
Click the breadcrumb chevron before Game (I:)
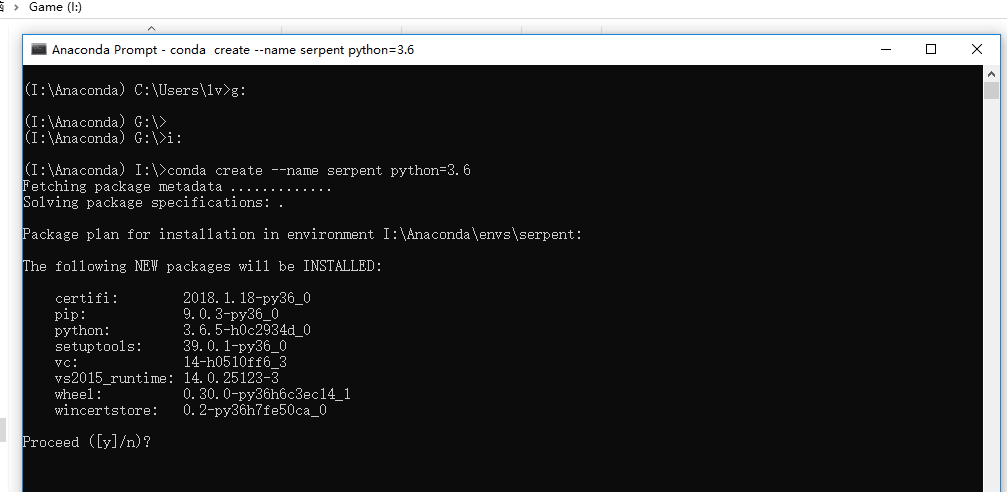click(16, 7)
